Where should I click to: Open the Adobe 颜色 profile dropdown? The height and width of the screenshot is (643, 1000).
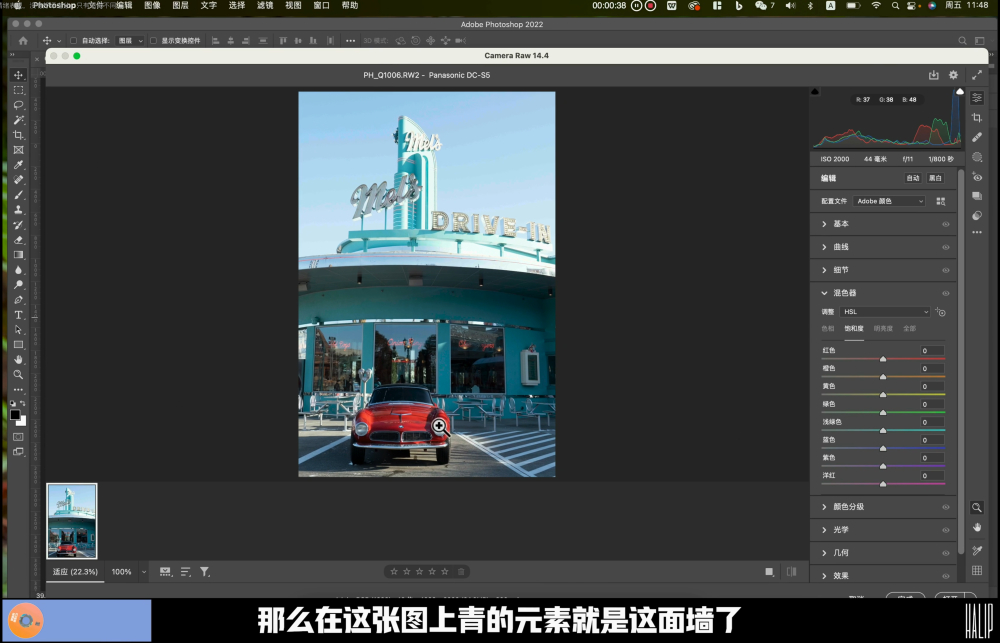tap(889, 201)
